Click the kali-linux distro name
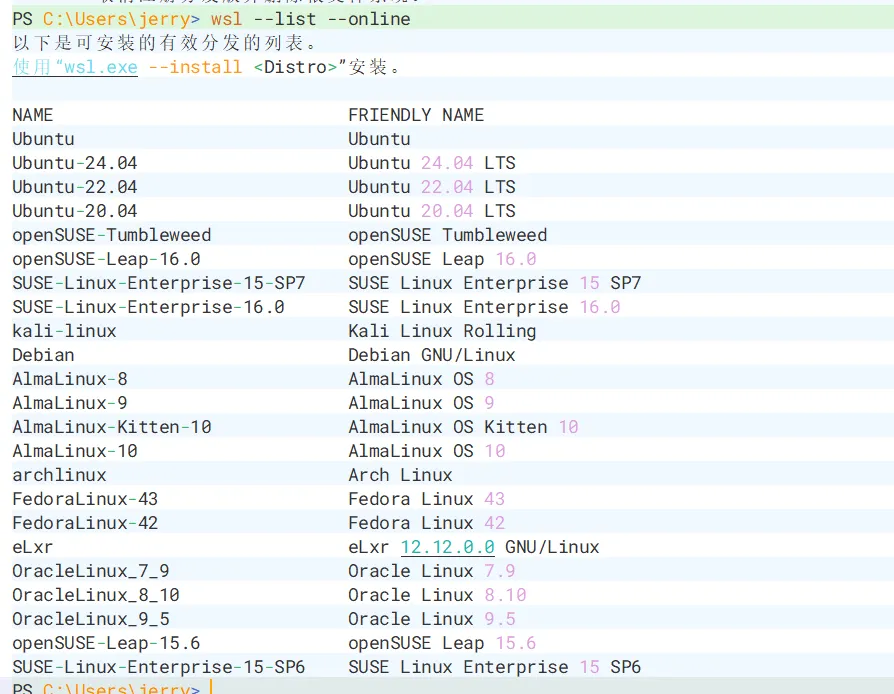The height and width of the screenshot is (694, 894). click(64, 331)
